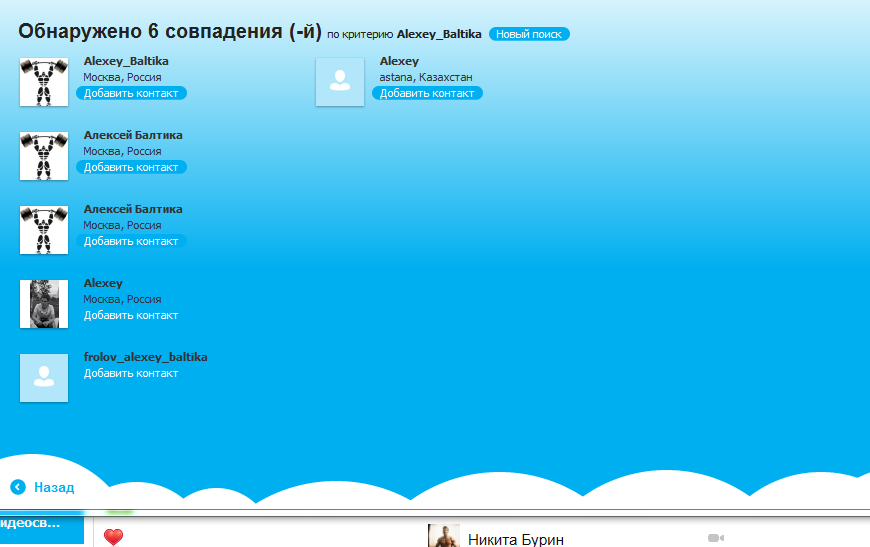870x547 pixels.
Task: Select the frolov_alexey_baltika name
Action: (x=145, y=357)
